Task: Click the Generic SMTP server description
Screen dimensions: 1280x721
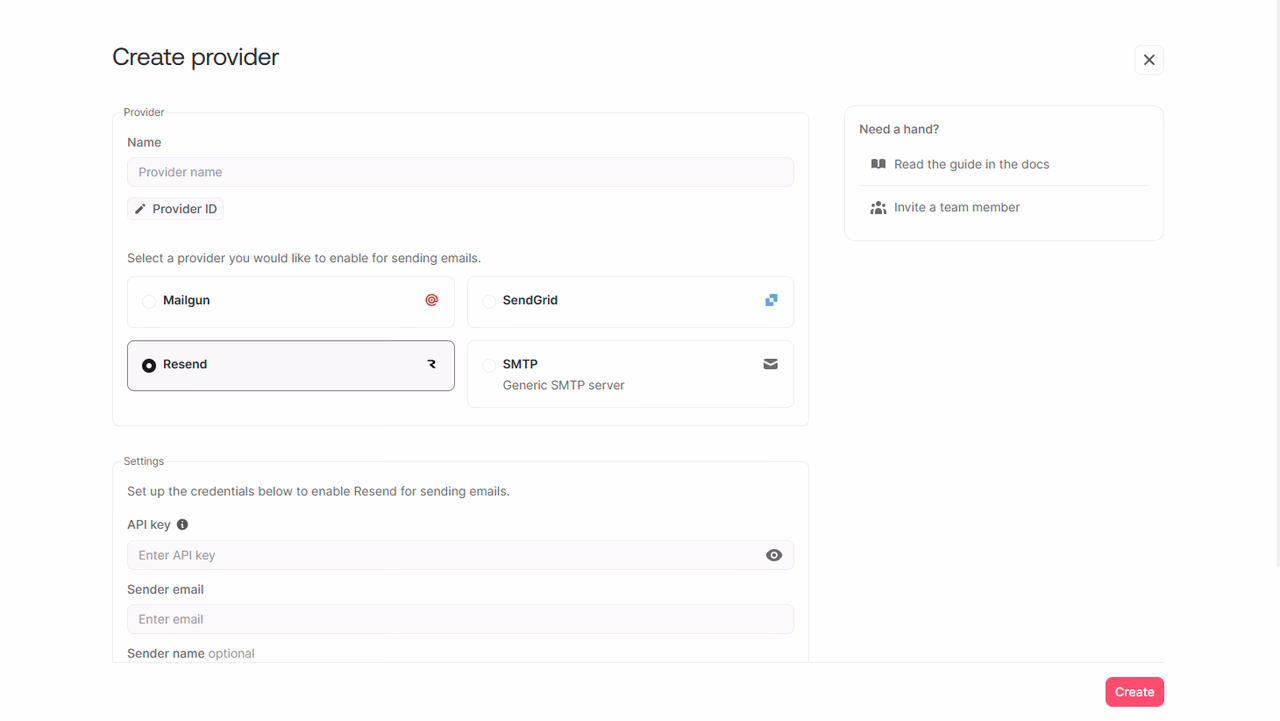Action: click(x=564, y=385)
